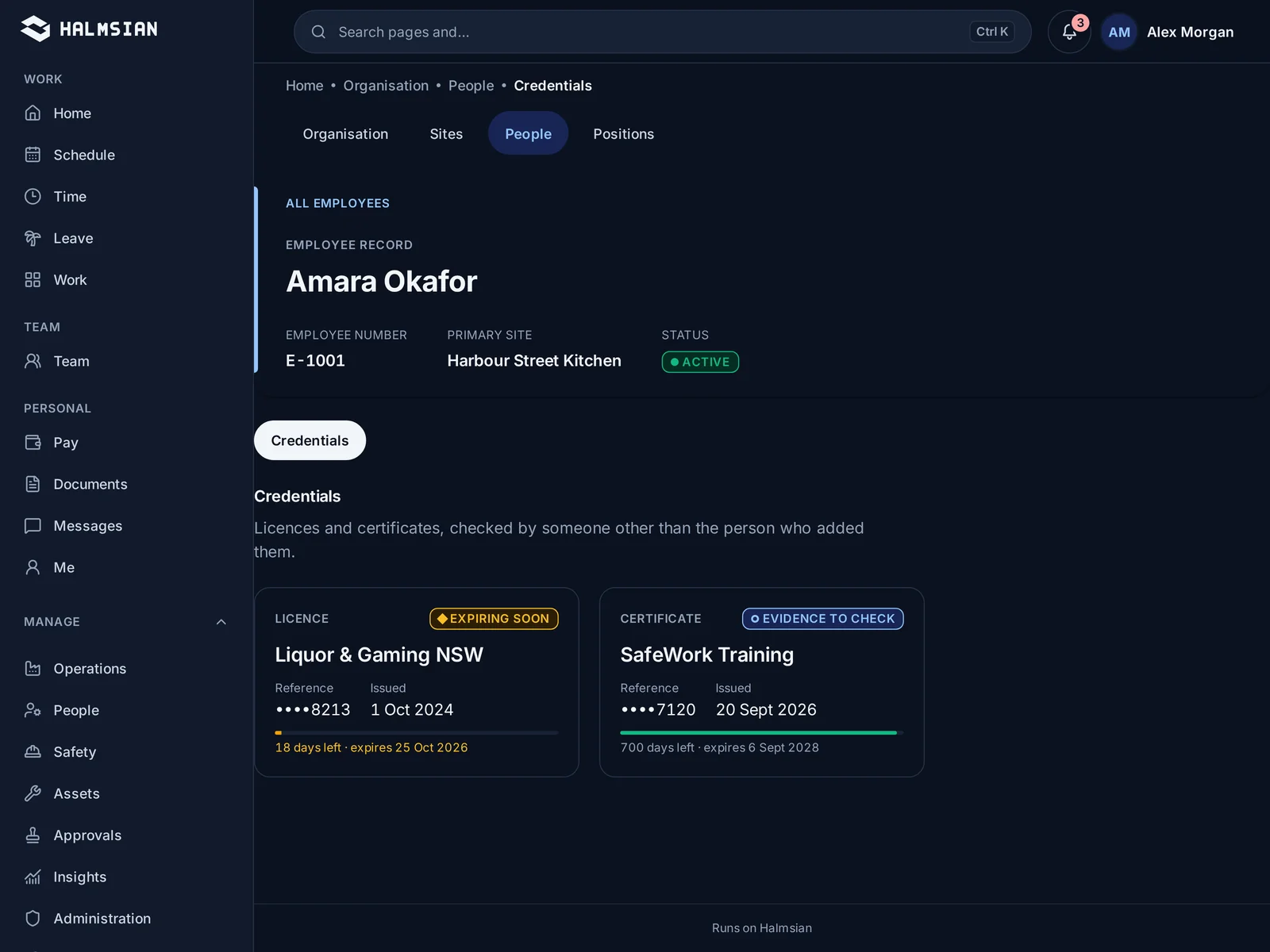The width and height of the screenshot is (1270, 952).
Task: Click the Assets wrench icon
Action: (x=33, y=793)
